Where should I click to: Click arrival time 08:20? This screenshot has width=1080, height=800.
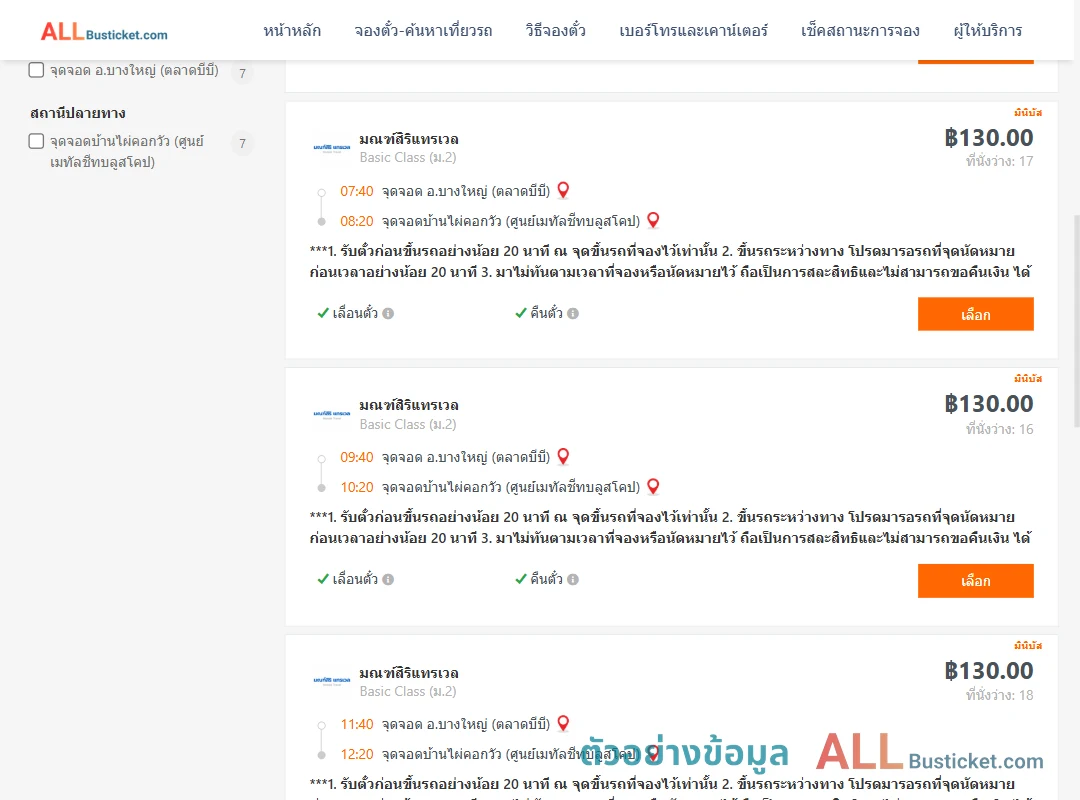(357, 221)
